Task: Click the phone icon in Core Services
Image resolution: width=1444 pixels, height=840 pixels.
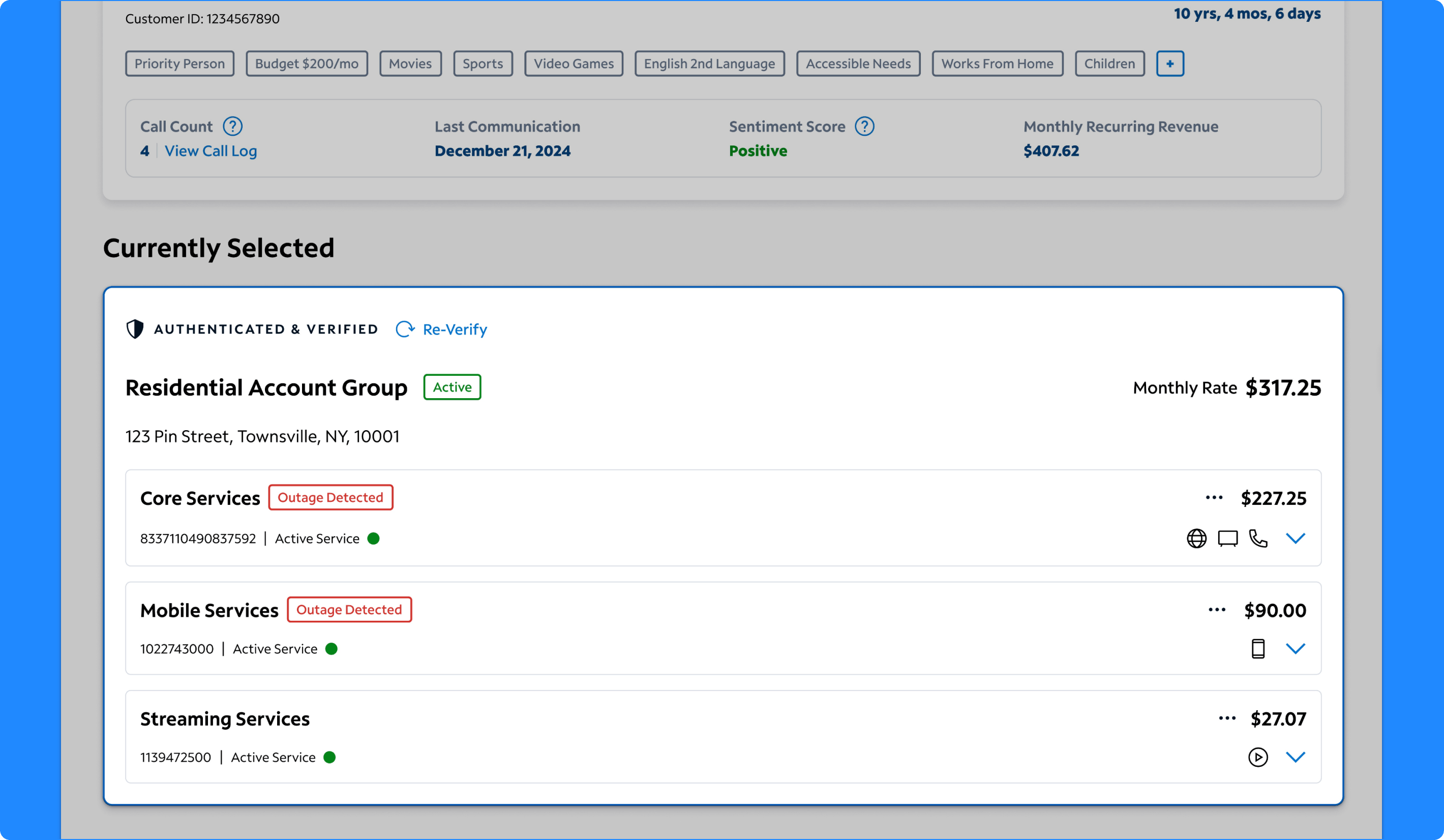Action: [x=1258, y=538]
